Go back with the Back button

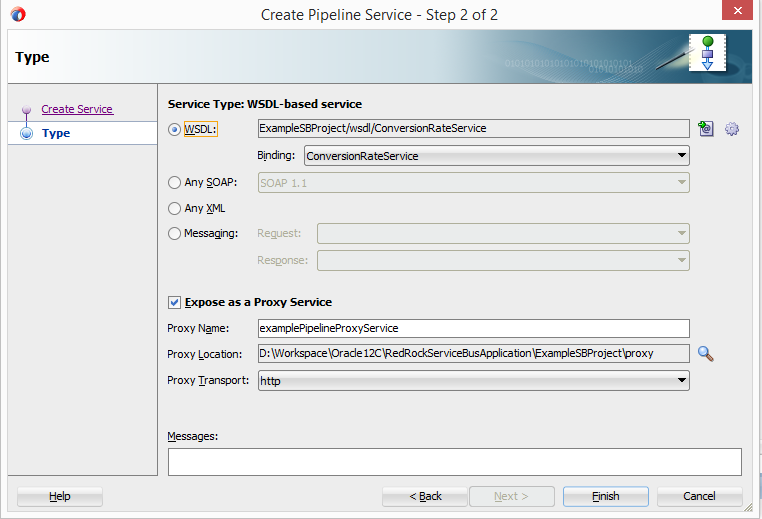click(425, 496)
